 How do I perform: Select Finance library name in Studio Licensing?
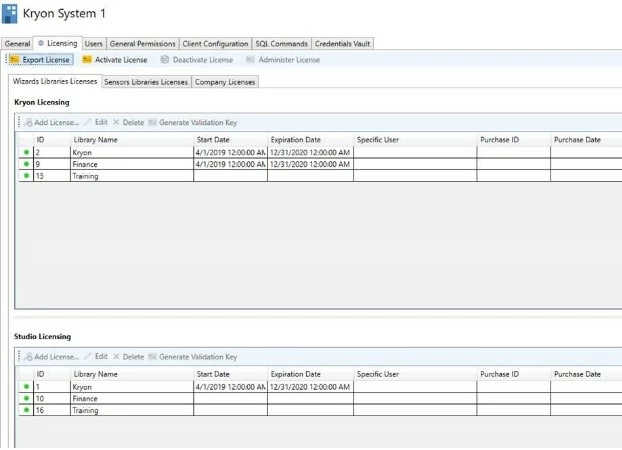(x=85, y=398)
